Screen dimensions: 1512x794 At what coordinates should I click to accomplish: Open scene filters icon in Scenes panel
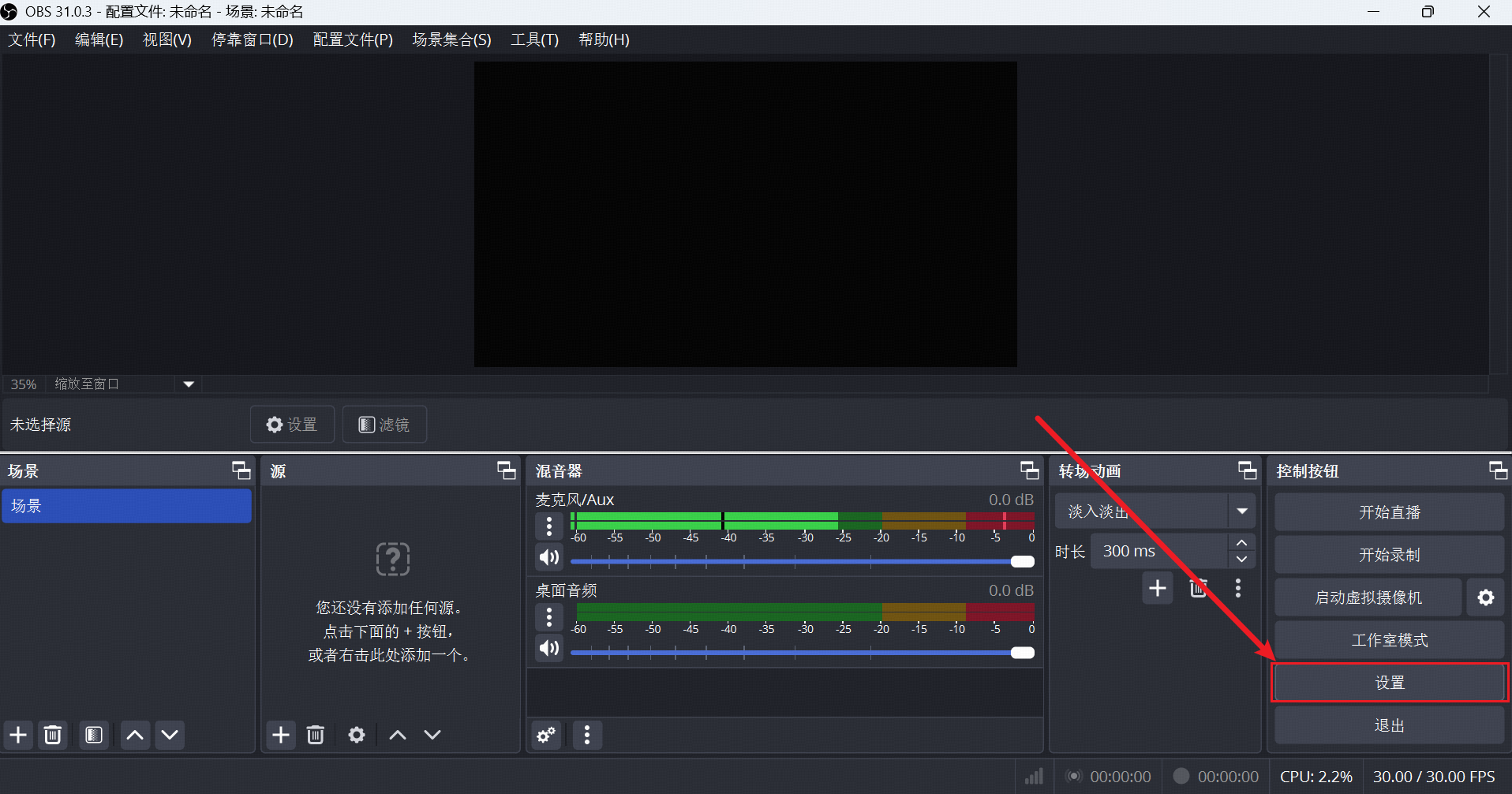pyautogui.click(x=94, y=735)
